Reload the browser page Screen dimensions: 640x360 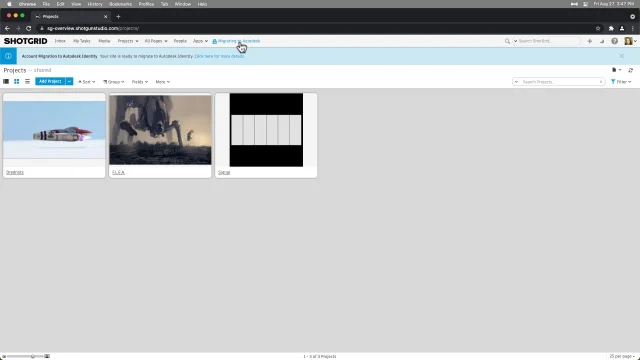[x=29, y=28]
